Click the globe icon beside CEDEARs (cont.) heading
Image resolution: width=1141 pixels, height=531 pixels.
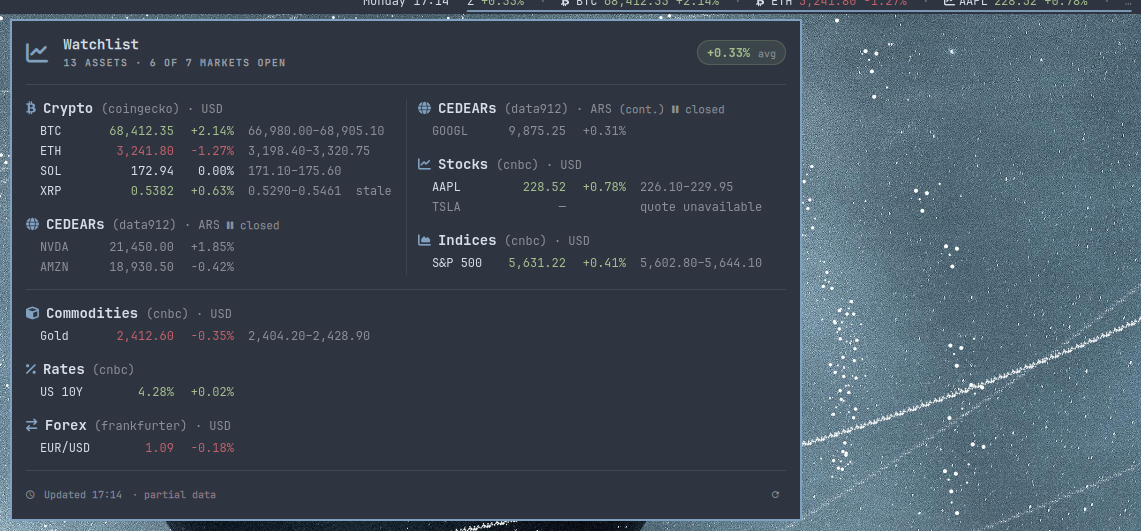tap(424, 108)
